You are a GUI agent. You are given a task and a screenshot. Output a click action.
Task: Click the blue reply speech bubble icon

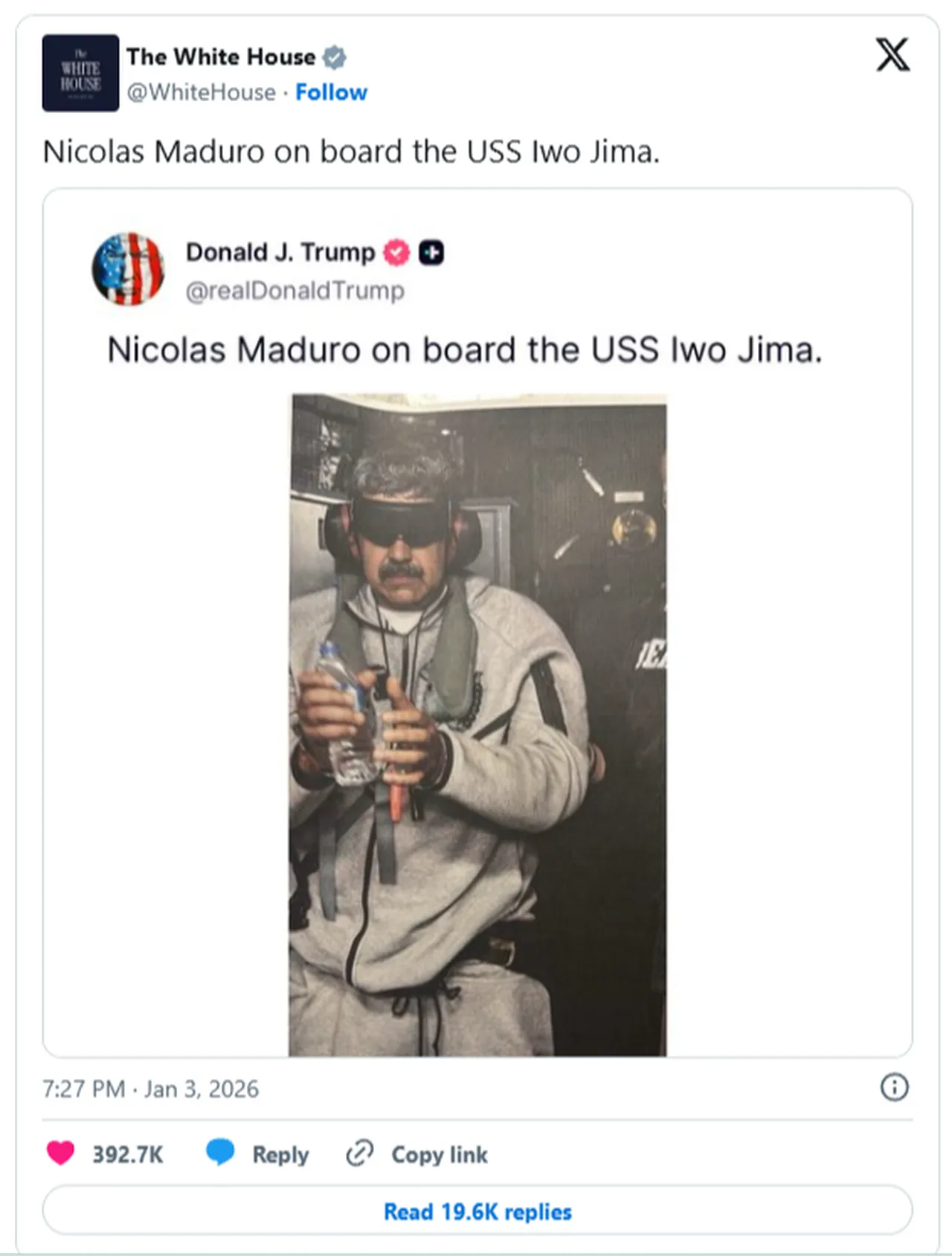tap(220, 1152)
